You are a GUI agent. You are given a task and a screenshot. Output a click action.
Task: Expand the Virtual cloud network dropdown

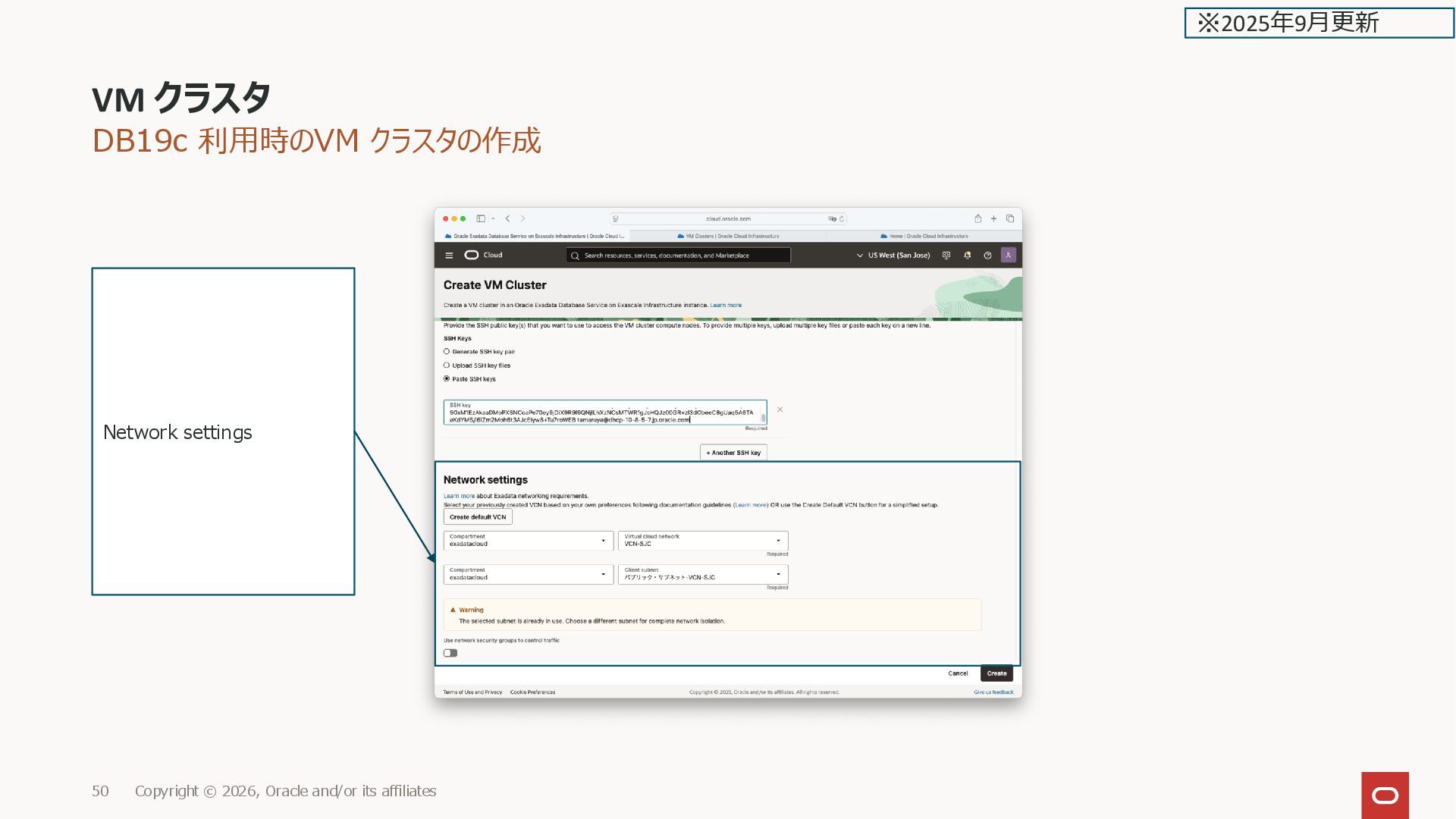pyautogui.click(x=703, y=541)
